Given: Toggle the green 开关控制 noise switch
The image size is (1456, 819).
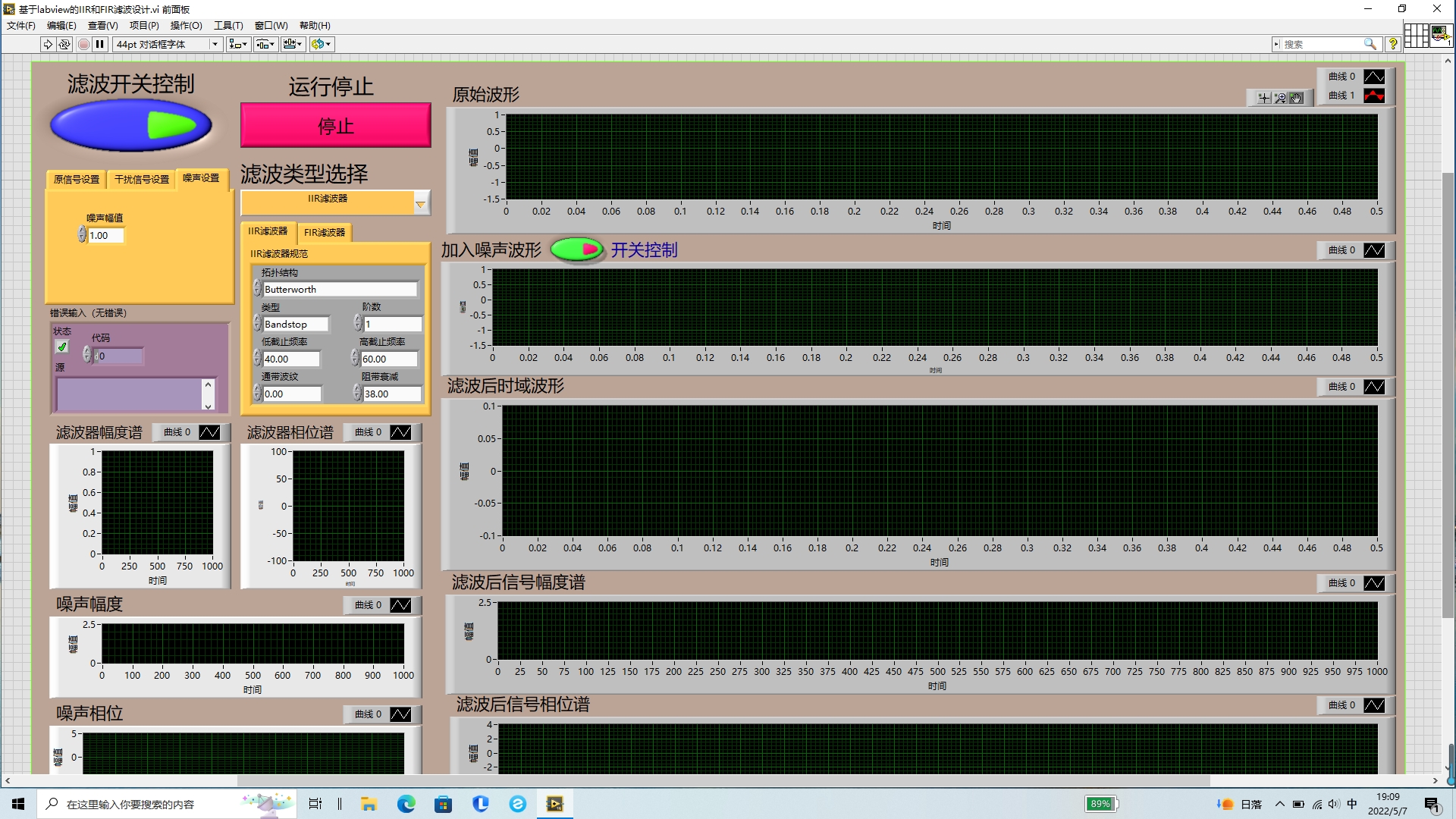Looking at the screenshot, I should click(x=576, y=249).
